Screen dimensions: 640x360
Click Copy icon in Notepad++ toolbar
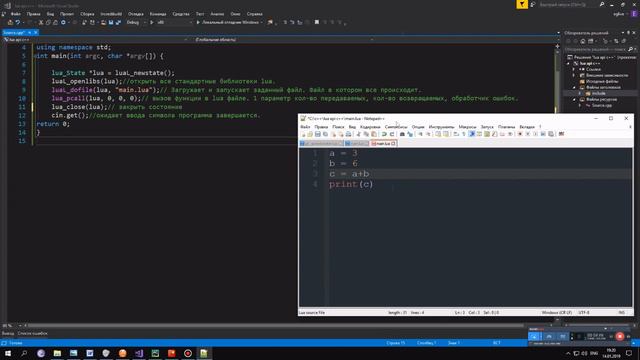click(366, 134)
